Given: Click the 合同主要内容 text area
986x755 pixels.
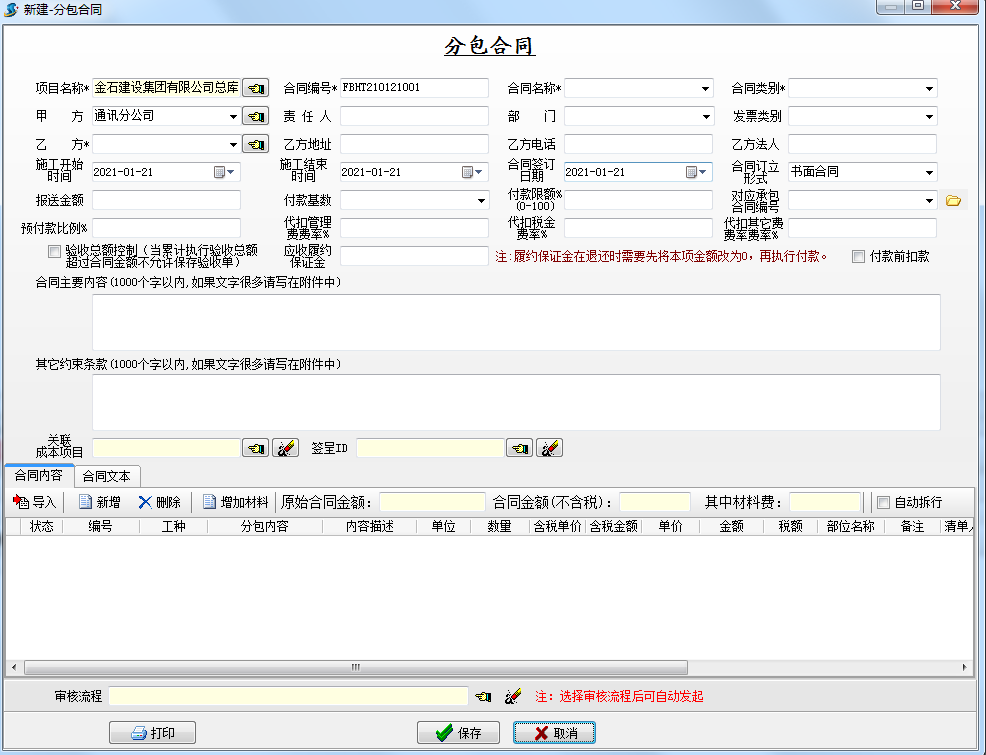Looking at the screenshot, I should [x=516, y=322].
